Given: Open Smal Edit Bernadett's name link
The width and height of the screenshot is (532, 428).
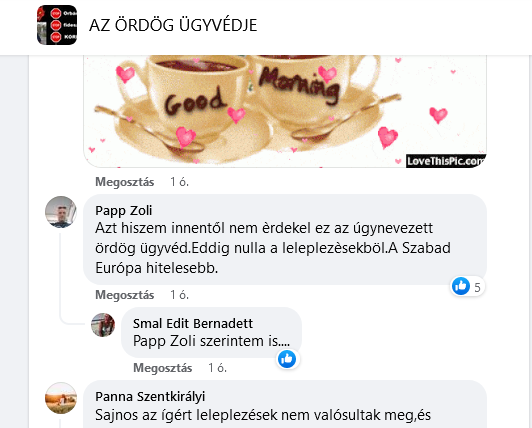Looking at the screenshot, I should tap(193, 323).
